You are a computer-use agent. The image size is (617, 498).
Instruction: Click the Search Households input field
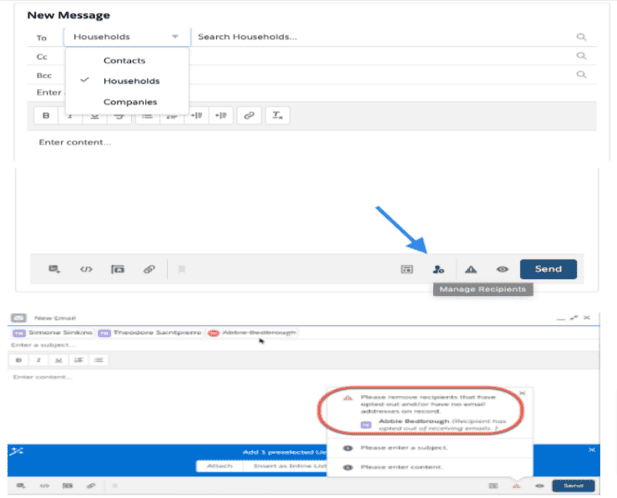[x=380, y=37]
